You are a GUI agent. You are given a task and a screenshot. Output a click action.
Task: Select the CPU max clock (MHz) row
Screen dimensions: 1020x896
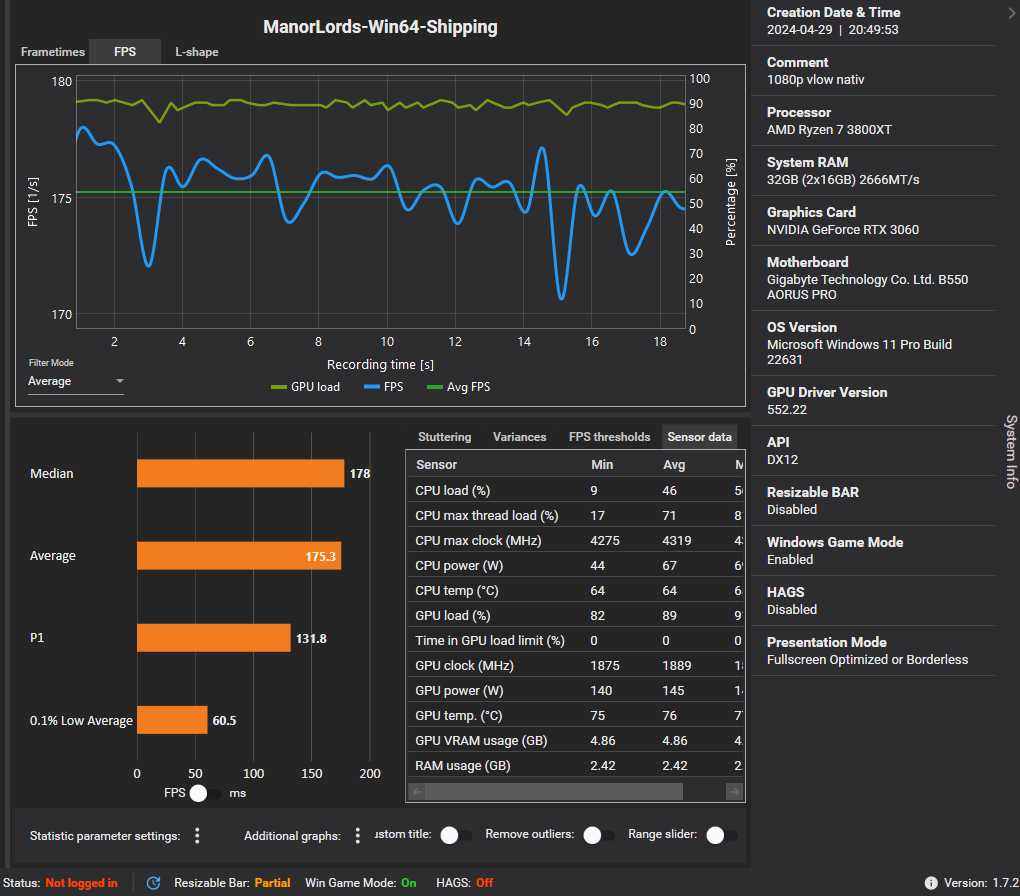pyautogui.click(x=576, y=541)
